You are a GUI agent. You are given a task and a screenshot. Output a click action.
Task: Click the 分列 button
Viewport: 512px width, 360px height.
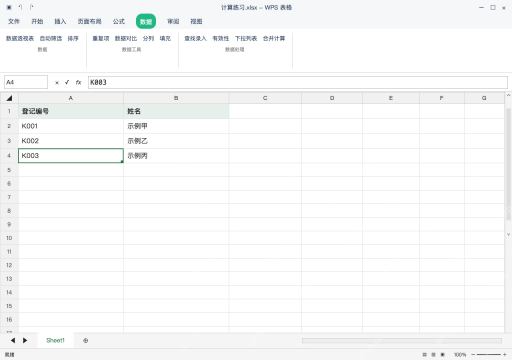[148, 39]
